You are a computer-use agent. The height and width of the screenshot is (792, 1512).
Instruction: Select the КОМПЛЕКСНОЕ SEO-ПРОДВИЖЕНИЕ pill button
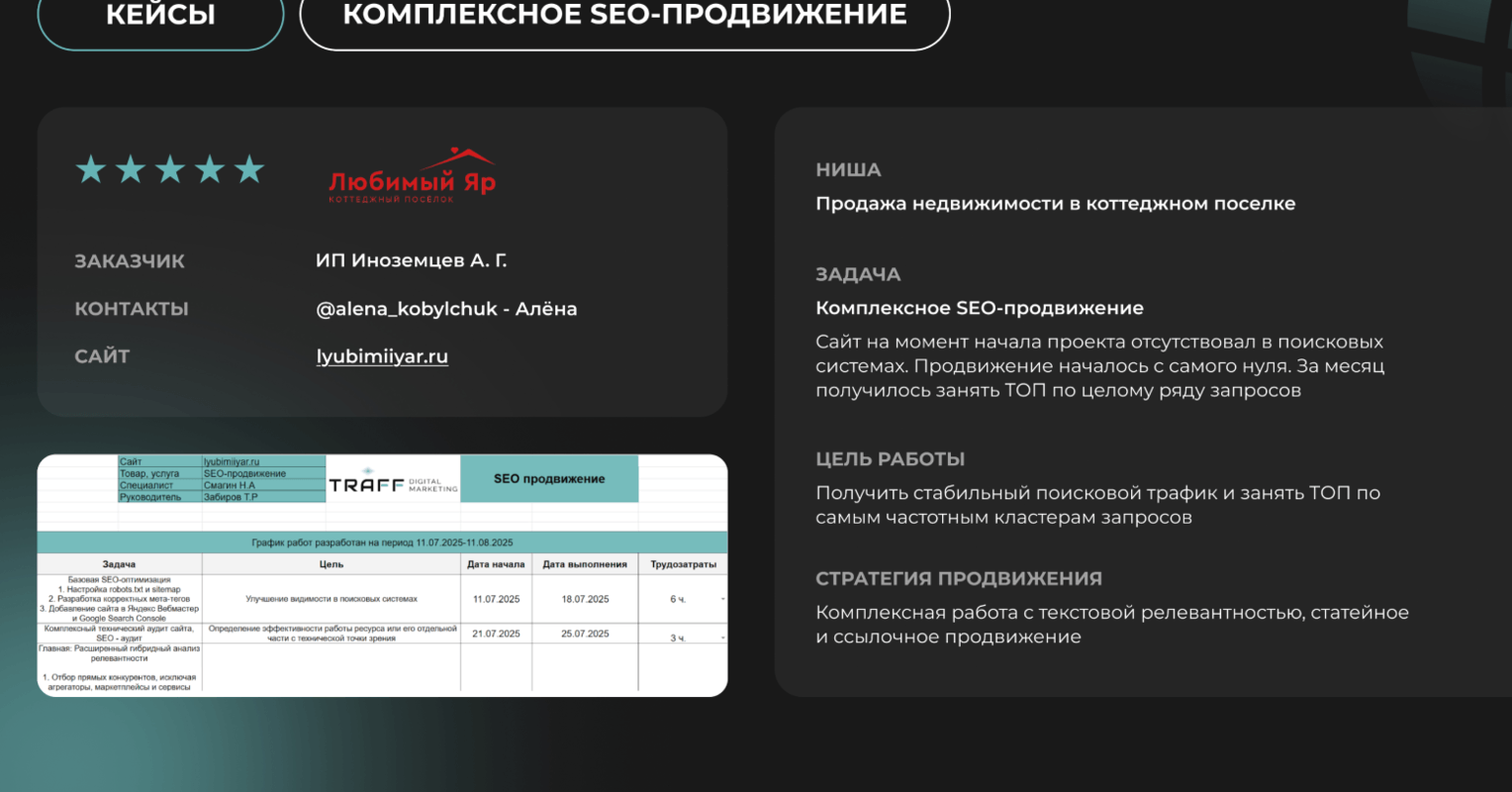624,17
